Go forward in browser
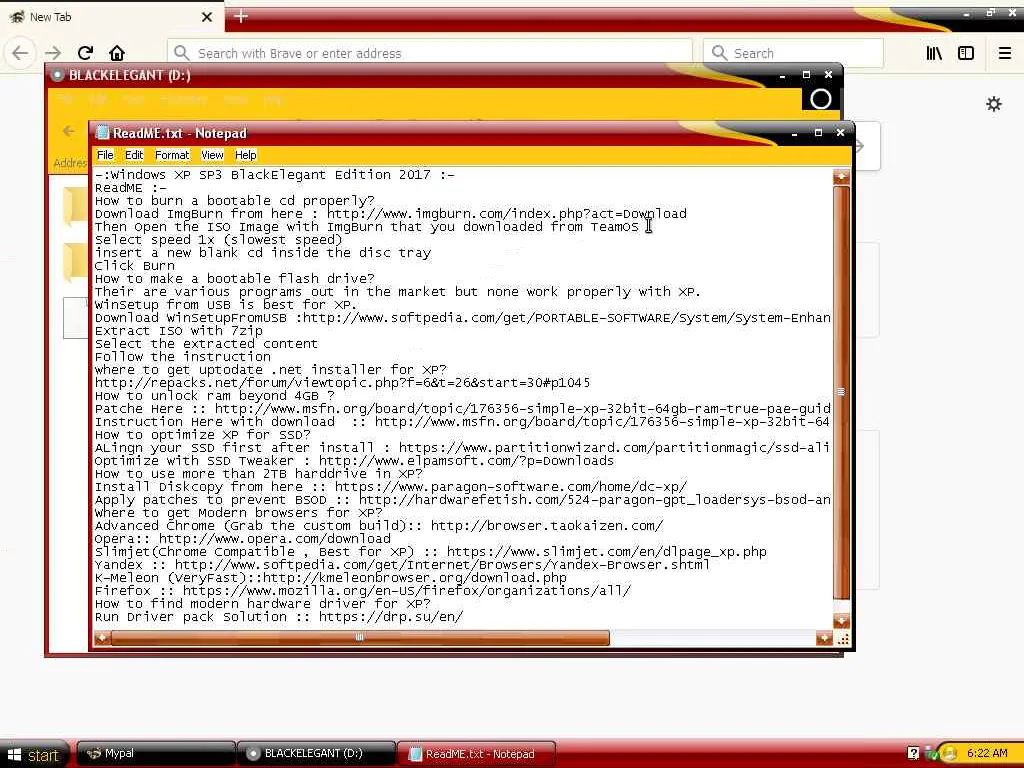The width and height of the screenshot is (1024, 768). [53, 53]
